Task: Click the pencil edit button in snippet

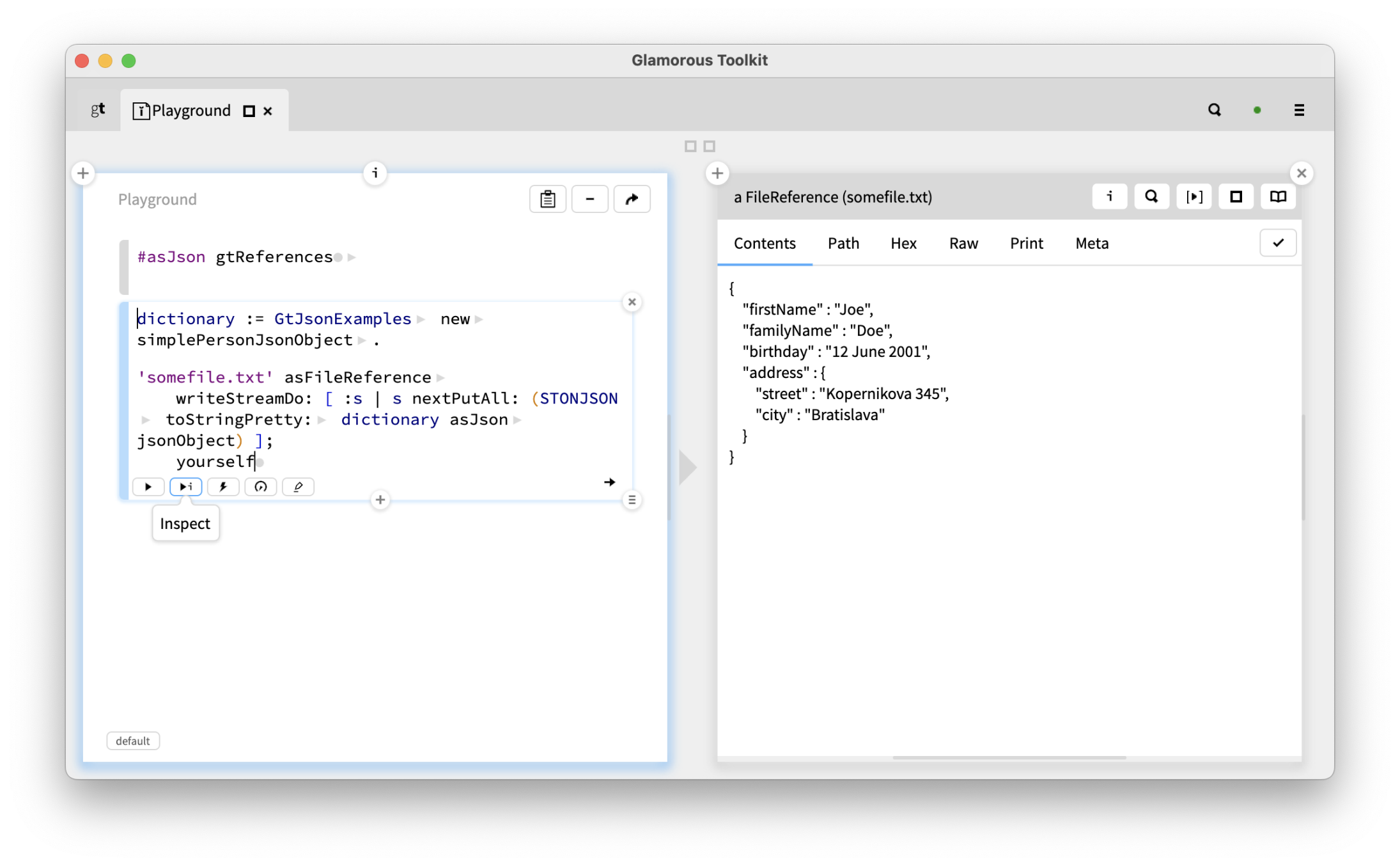Action: (298, 487)
